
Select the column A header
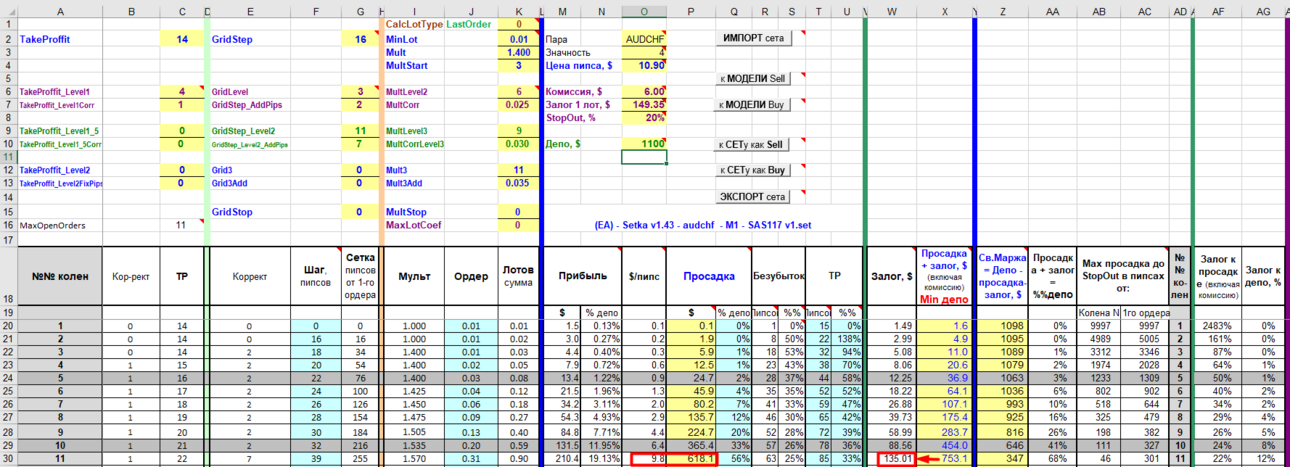[60, 11]
